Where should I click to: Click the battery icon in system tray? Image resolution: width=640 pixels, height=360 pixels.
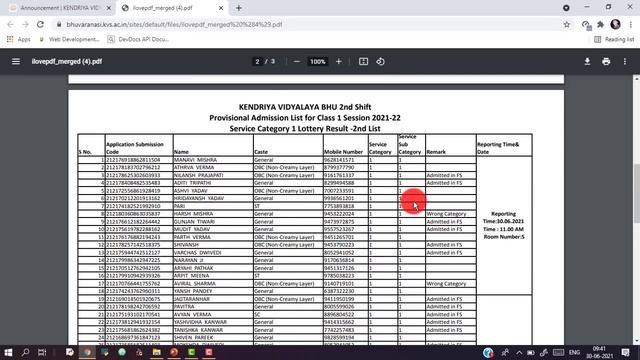click(x=531, y=352)
